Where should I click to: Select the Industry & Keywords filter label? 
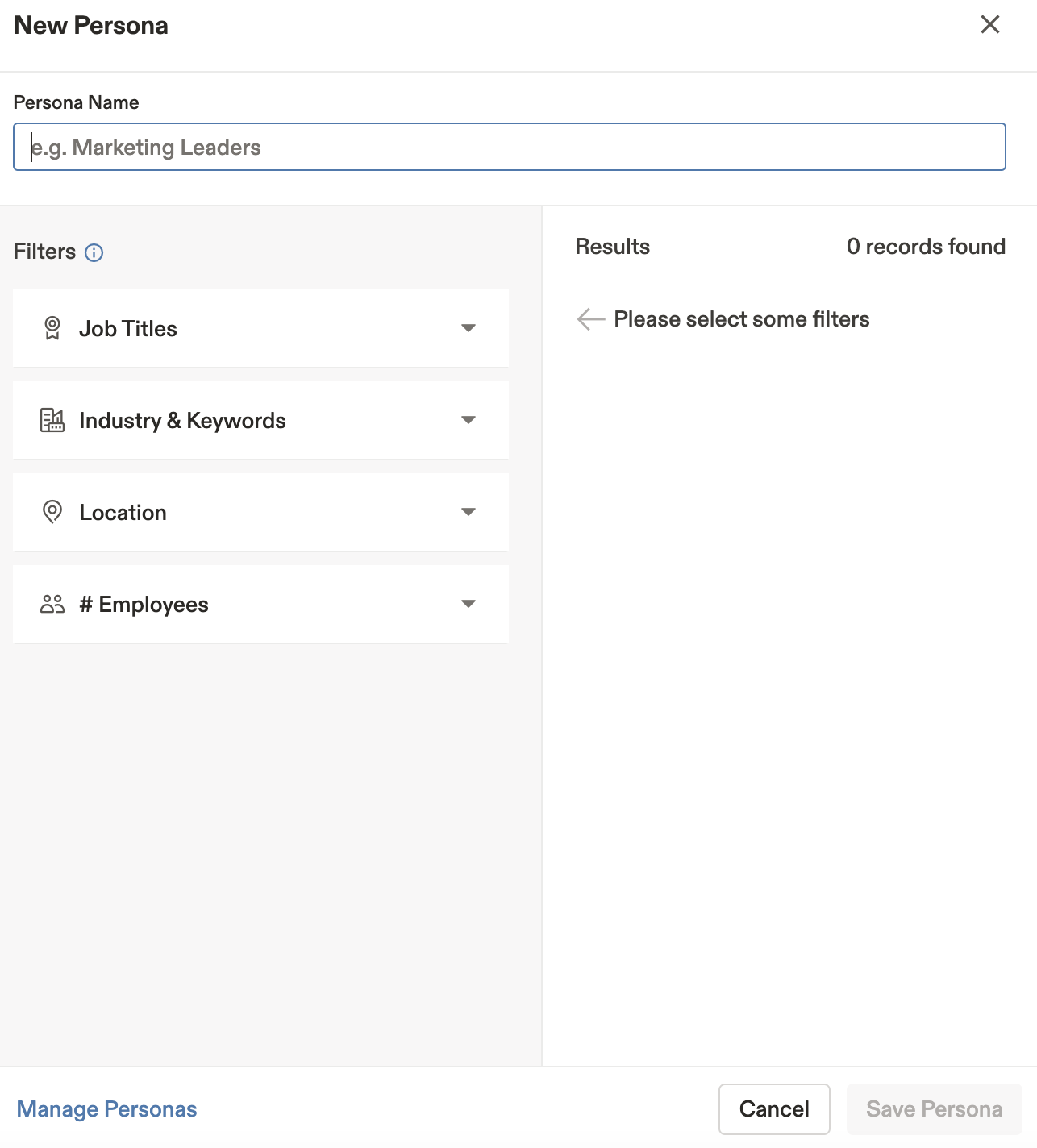coord(182,421)
